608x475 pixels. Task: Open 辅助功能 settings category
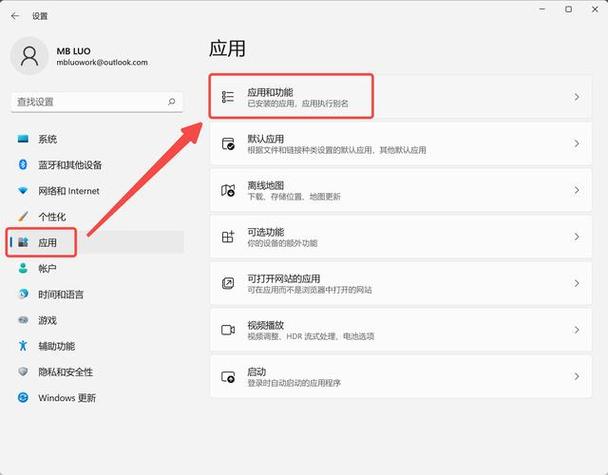click(x=96, y=345)
